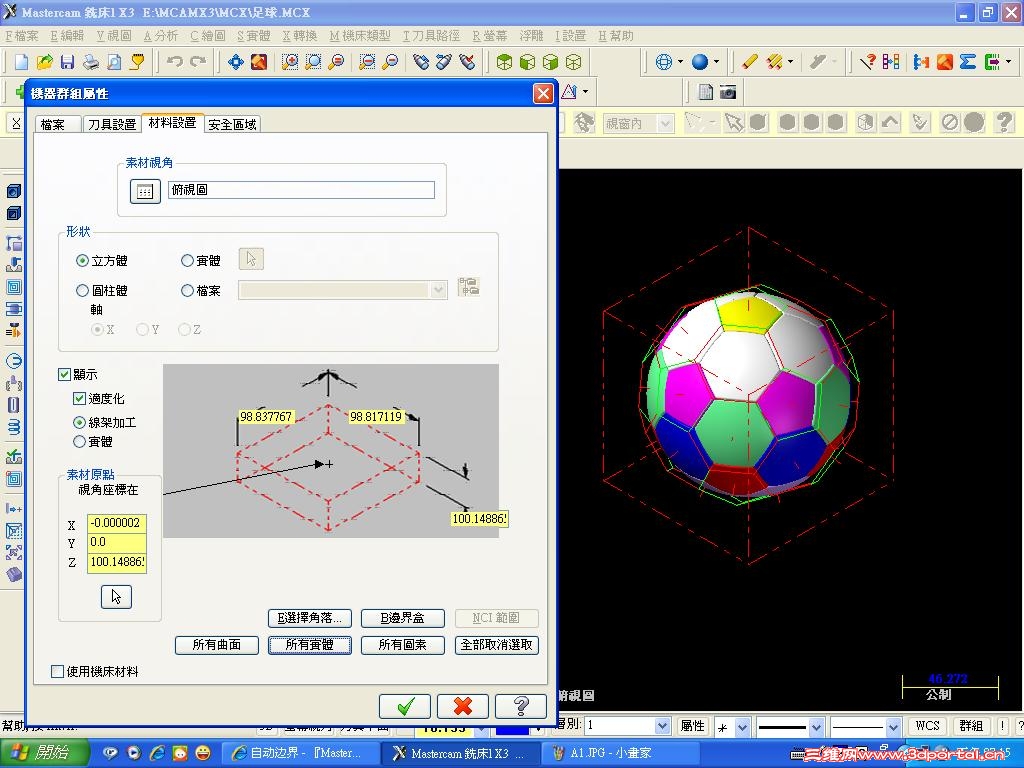
Task: Open the 刀具路徑 menu
Action: point(431,36)
